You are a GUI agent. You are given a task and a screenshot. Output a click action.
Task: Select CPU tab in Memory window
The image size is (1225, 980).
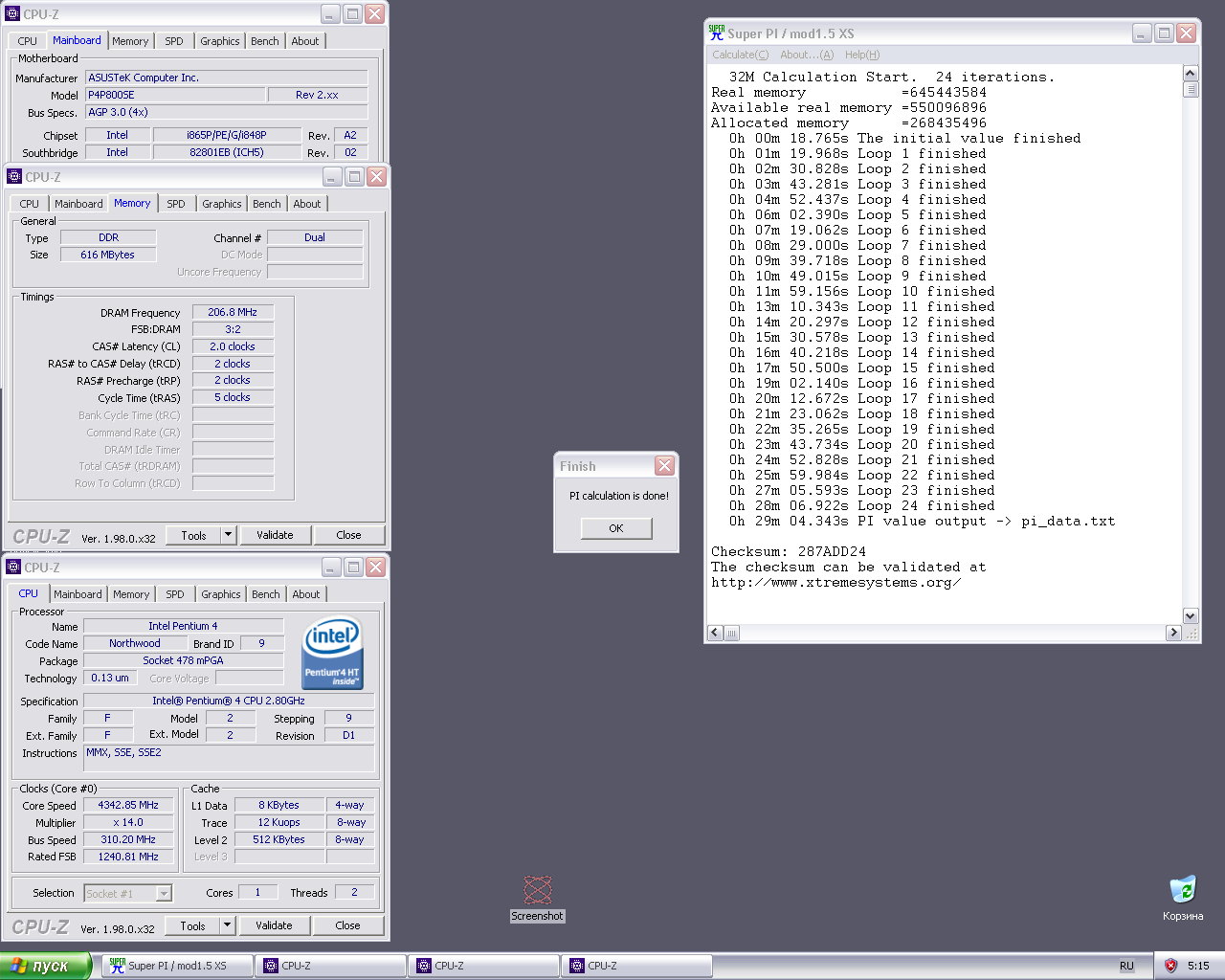30,204
